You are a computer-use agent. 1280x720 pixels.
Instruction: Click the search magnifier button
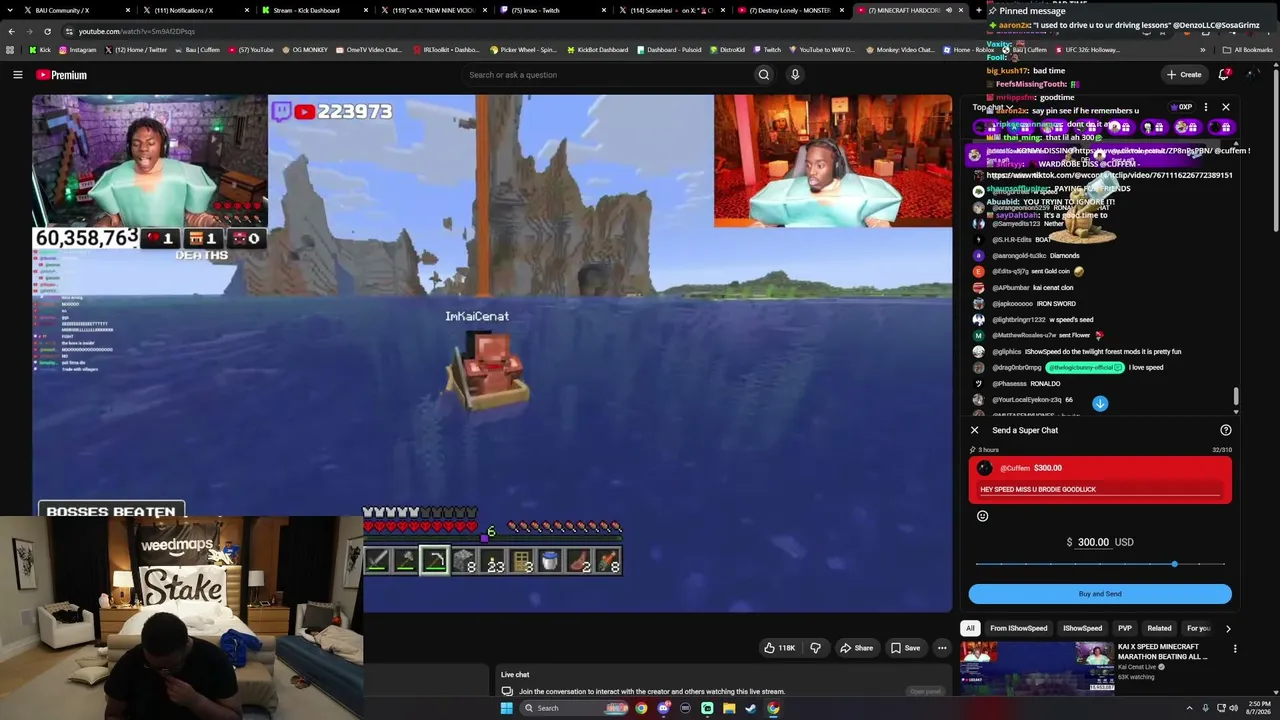click(x=764, y=75)
